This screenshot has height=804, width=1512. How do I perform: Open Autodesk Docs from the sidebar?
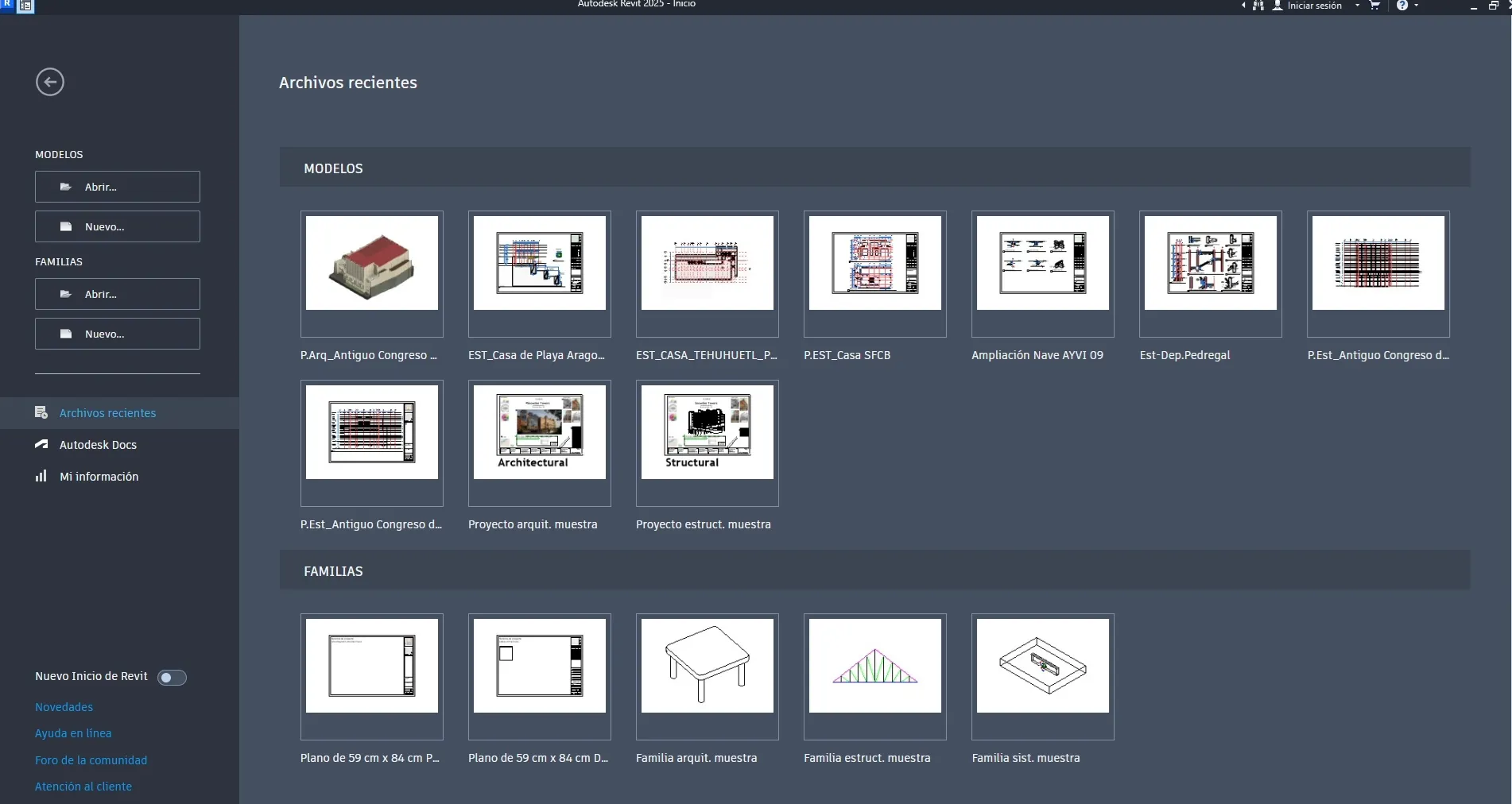(98, 445)
